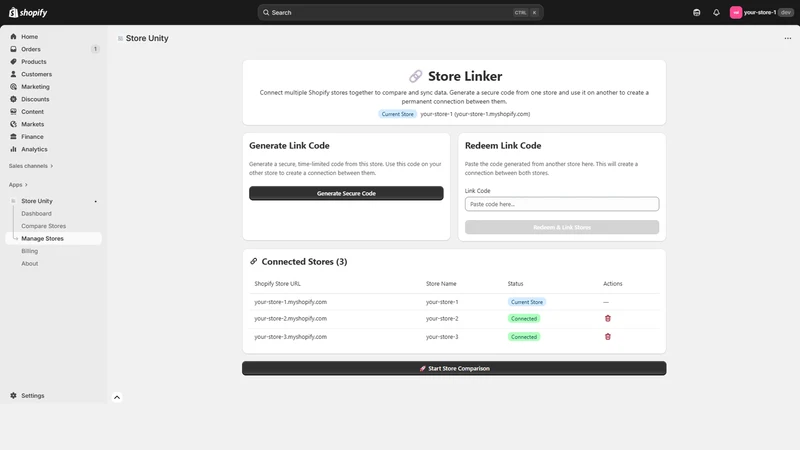Open the three-dot more actions menu

788,38
